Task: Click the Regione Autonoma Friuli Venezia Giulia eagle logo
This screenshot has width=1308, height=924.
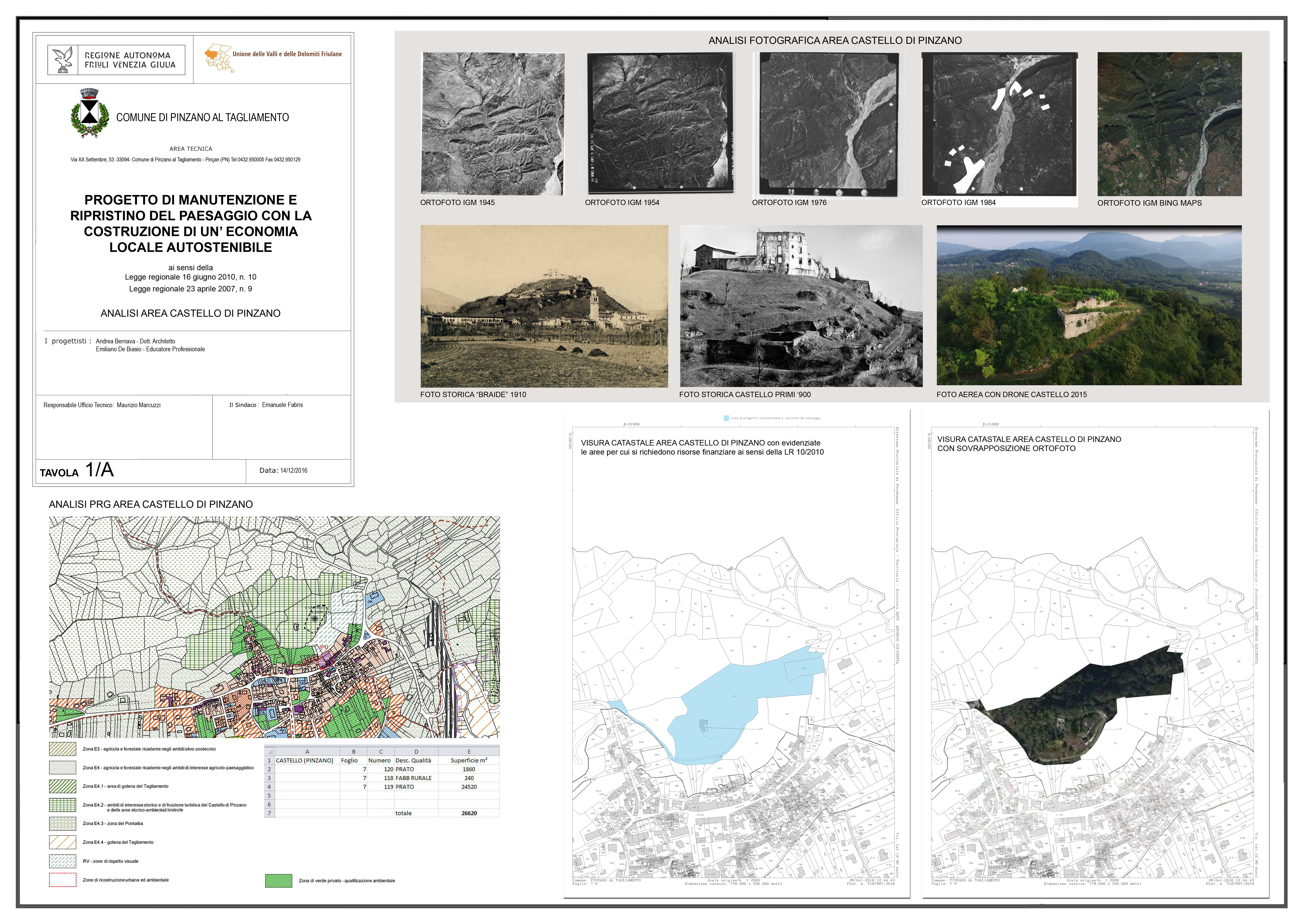Action: [62, 60]
